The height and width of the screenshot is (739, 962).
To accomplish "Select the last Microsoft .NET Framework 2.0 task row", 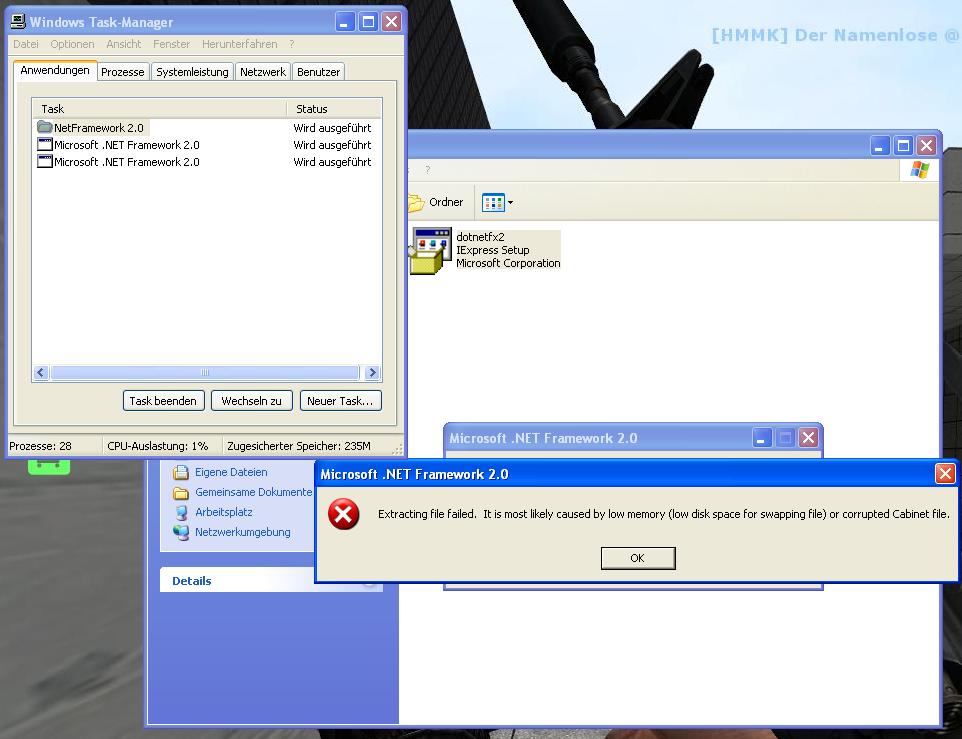I will click(x=207, y=162).
